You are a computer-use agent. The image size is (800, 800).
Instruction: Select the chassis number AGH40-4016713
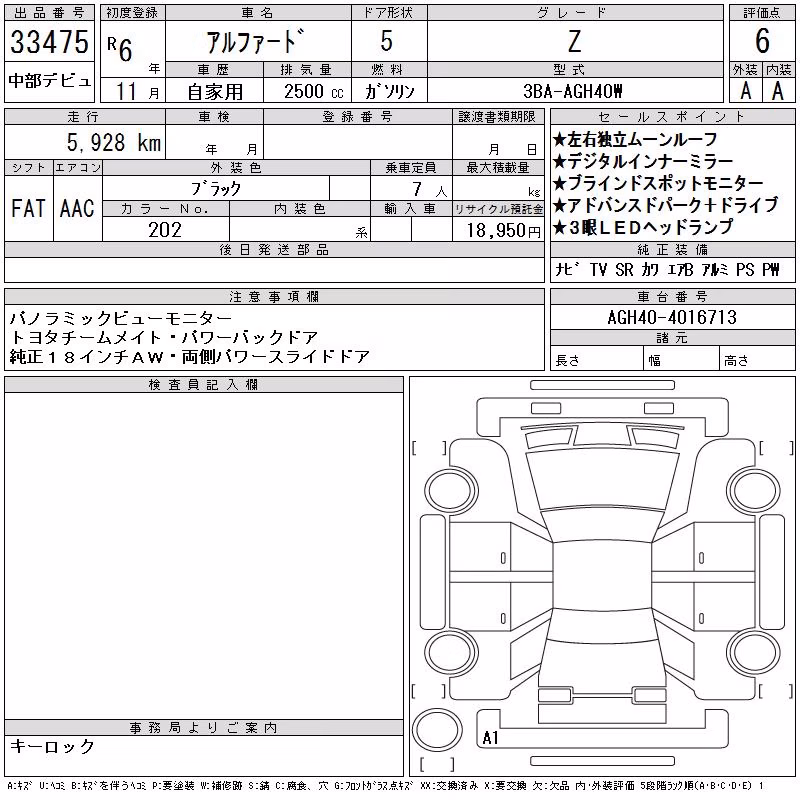tap(672, 317)
